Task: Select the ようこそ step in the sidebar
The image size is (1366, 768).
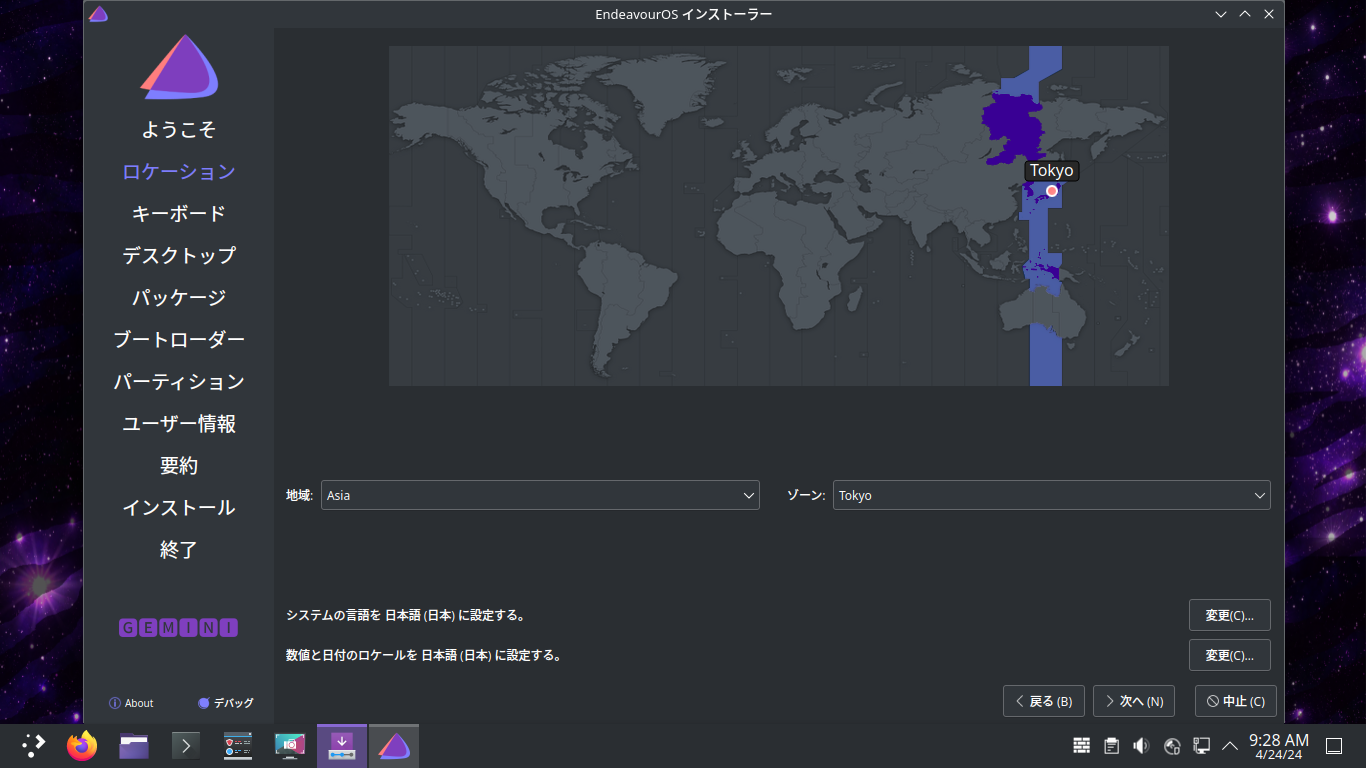Action: [x=179, y=130]
